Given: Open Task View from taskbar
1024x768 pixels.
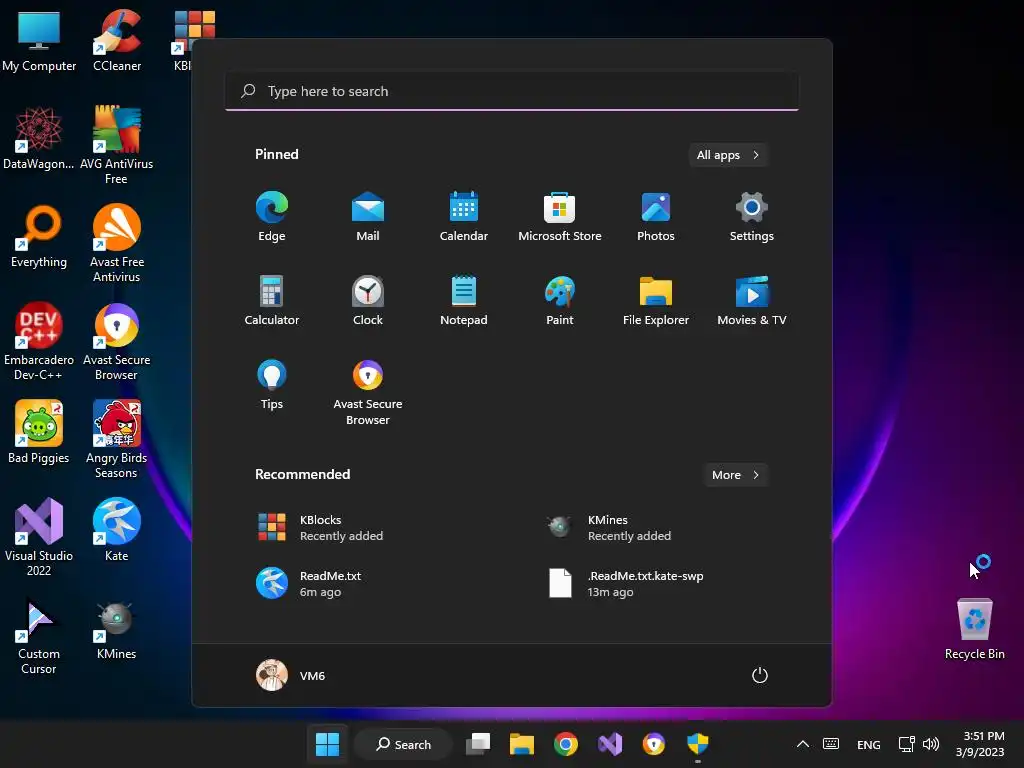Looking at the screenshot, I should pyautogui.click(x=478, y=744).
